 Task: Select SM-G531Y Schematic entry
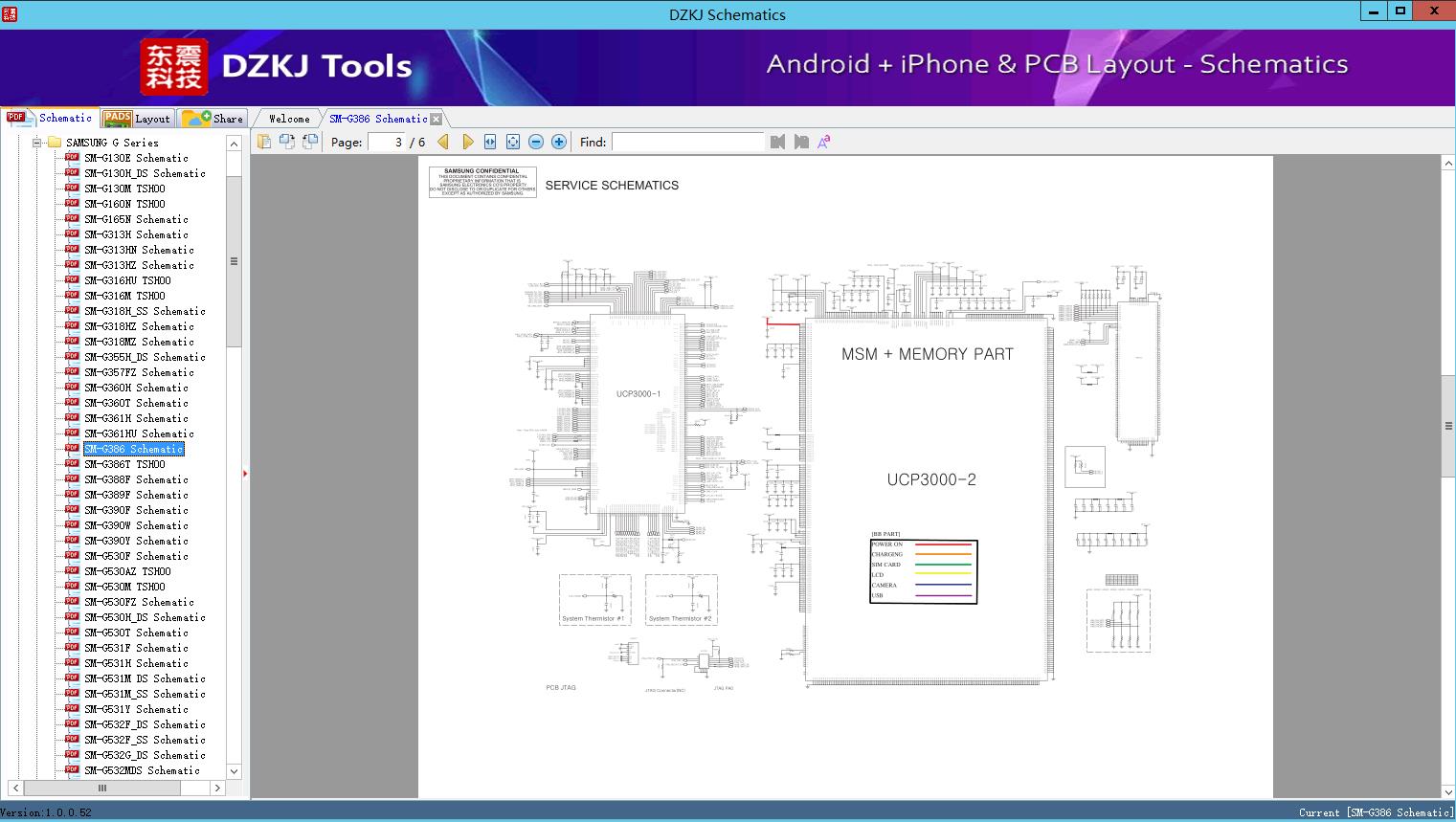coord(136,709)
